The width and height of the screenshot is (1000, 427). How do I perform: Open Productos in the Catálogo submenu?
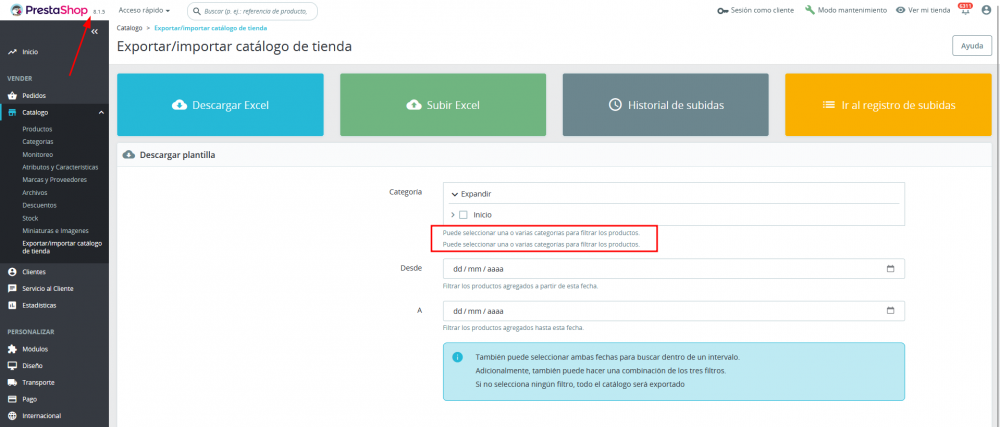click(x=37, y=129)
